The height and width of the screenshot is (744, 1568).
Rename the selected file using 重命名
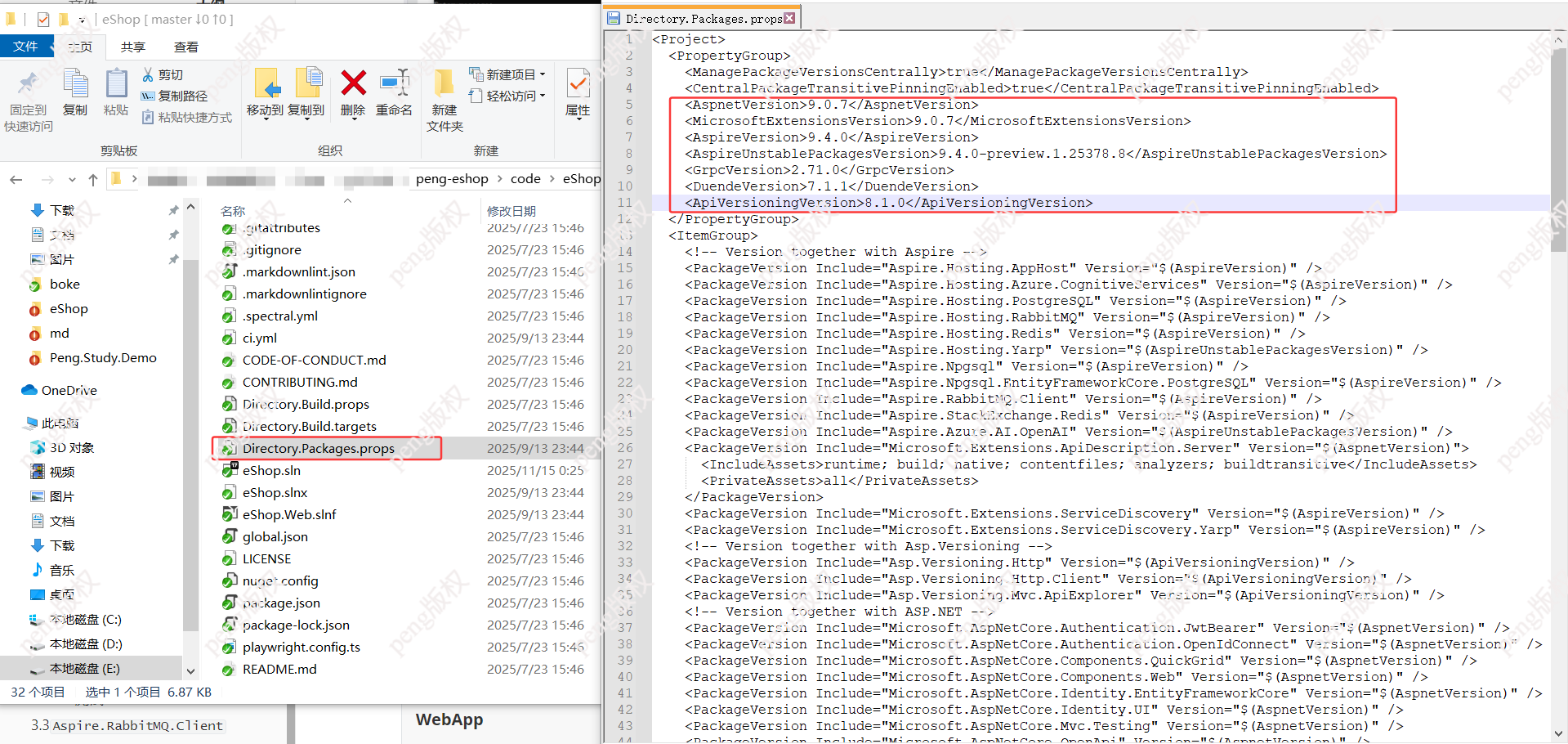[394, 92]
